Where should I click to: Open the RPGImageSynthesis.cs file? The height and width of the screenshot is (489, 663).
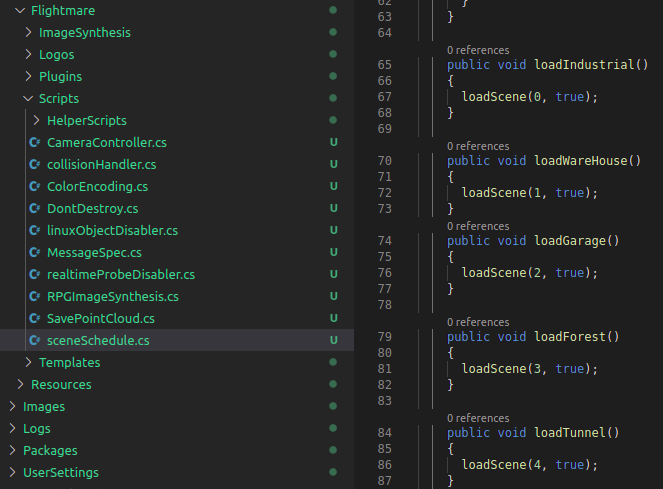tap(113, 297)
